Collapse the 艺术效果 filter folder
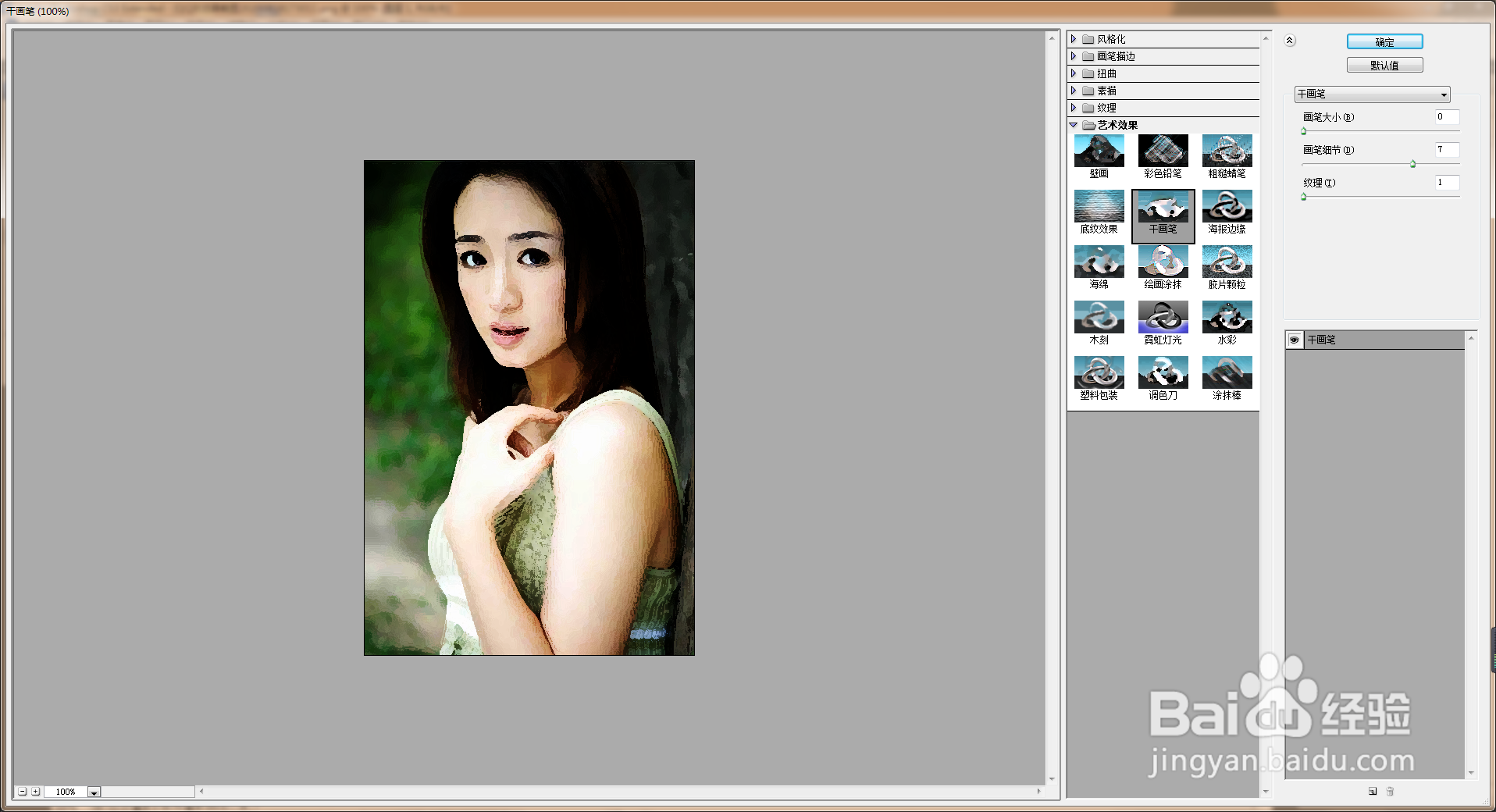Image resolution: width=1496 pixels, height=812 pixels. (1074, 125)
